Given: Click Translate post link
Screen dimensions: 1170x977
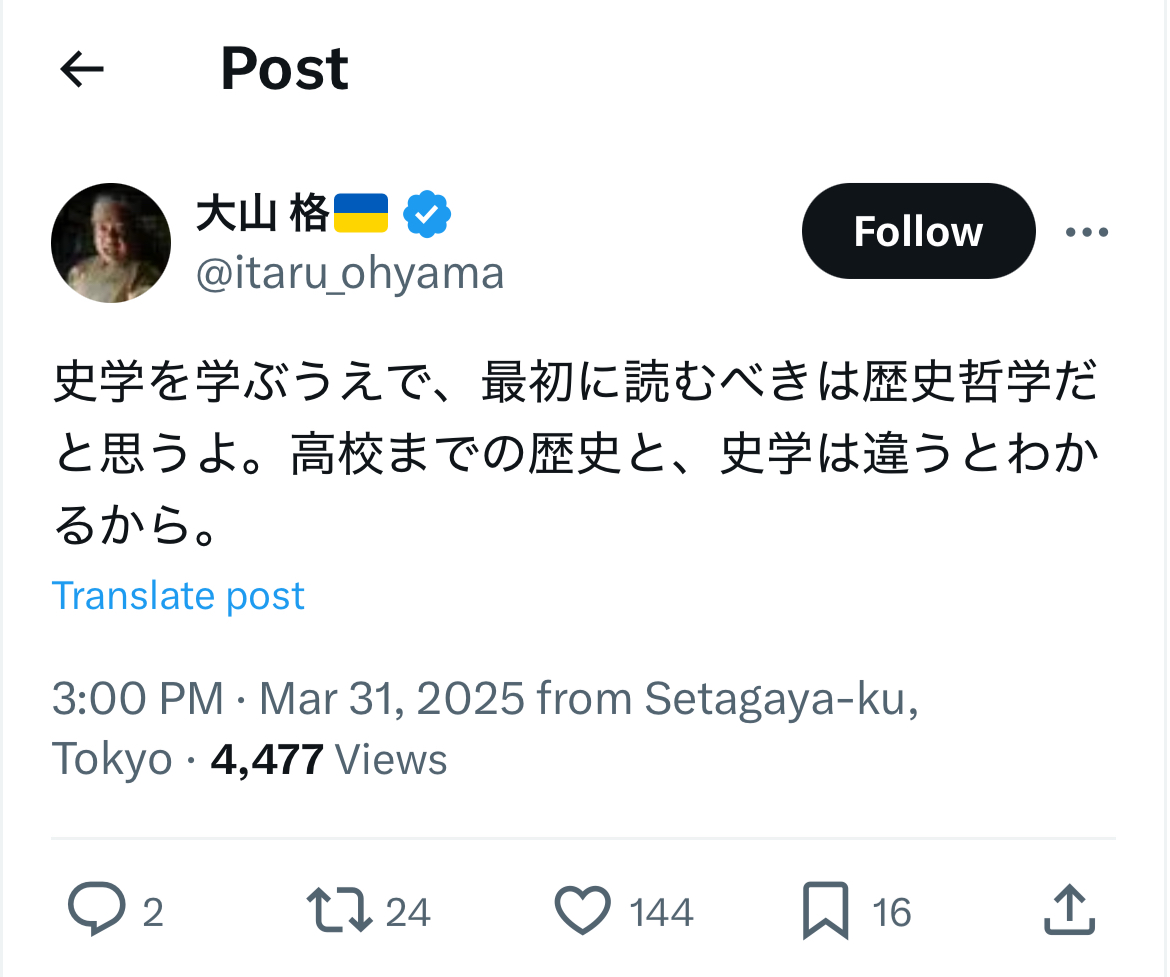Looking at the screenshot, I should pos(178,596).
